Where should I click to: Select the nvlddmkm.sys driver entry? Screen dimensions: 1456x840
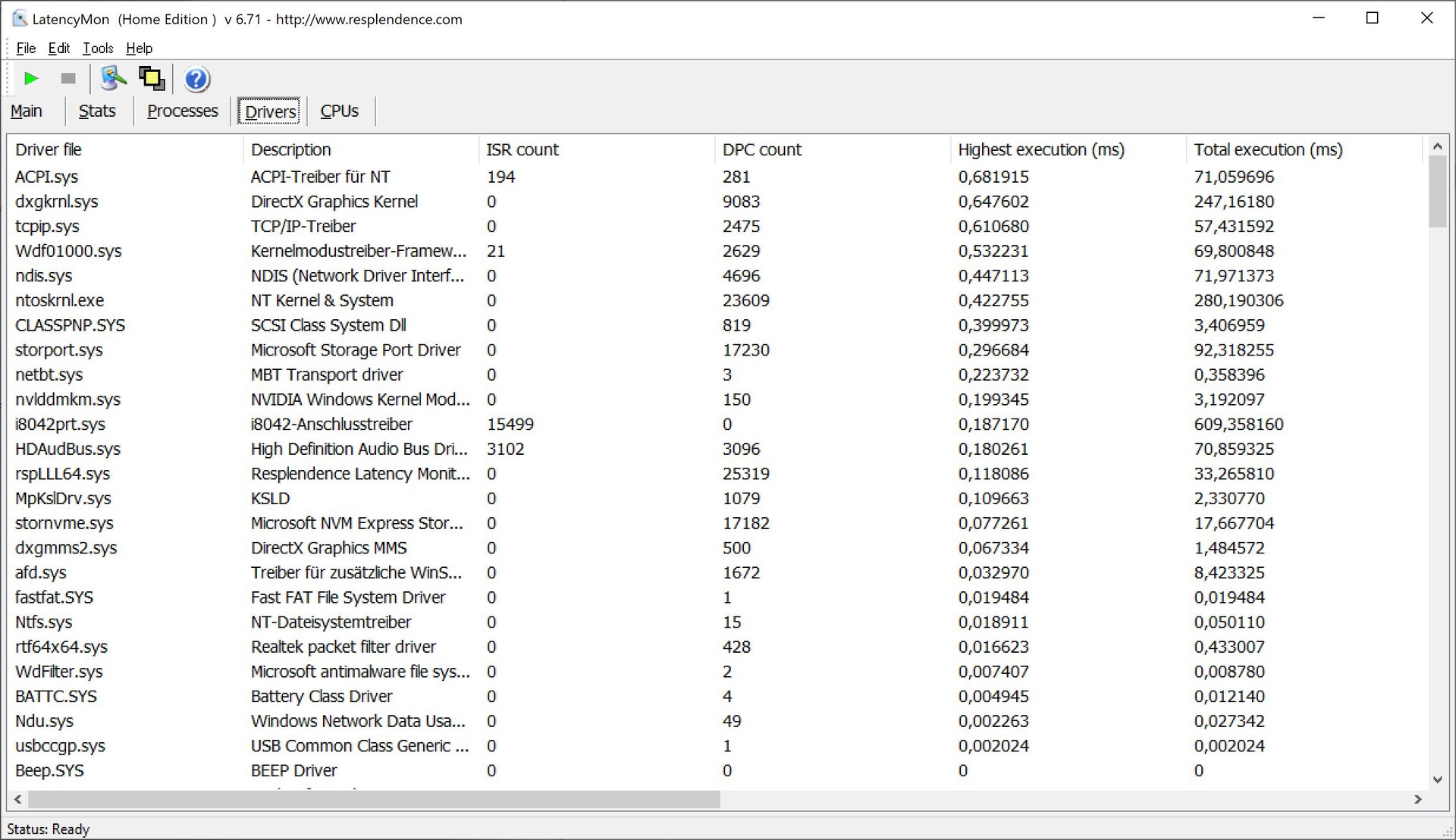coord(67,400)
